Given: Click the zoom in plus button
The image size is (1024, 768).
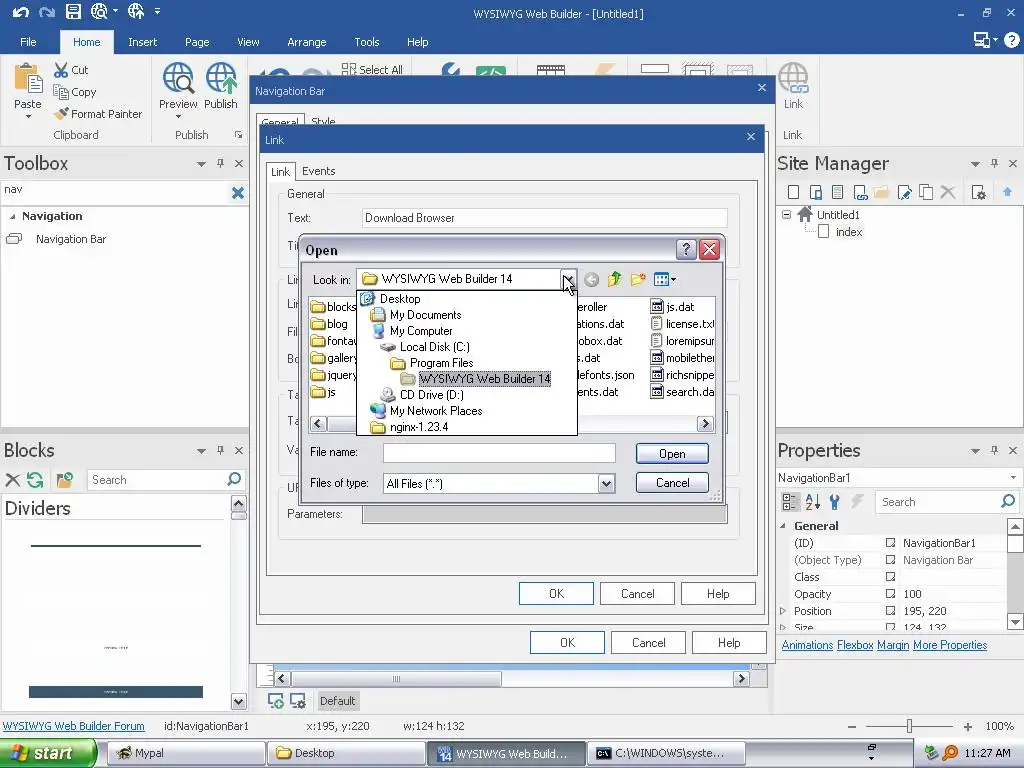Looking at the screenshot, I should tap(968, 726).
